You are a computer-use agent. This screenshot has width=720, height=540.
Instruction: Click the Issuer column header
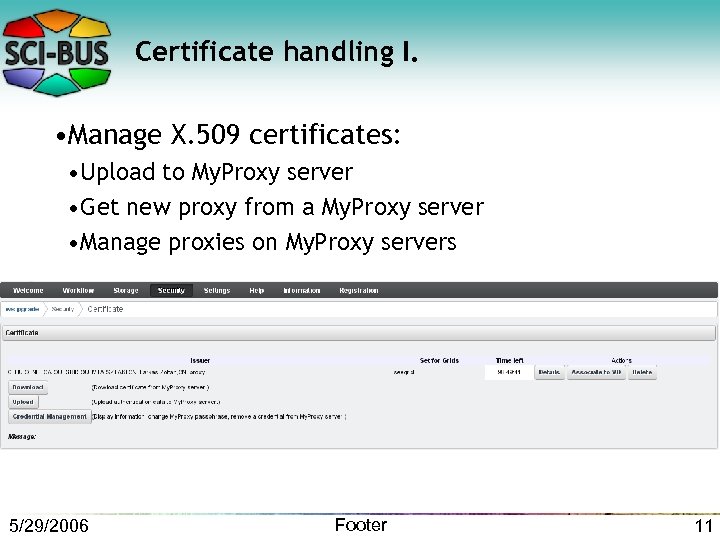pyautogui.click(x=200, y=360)
